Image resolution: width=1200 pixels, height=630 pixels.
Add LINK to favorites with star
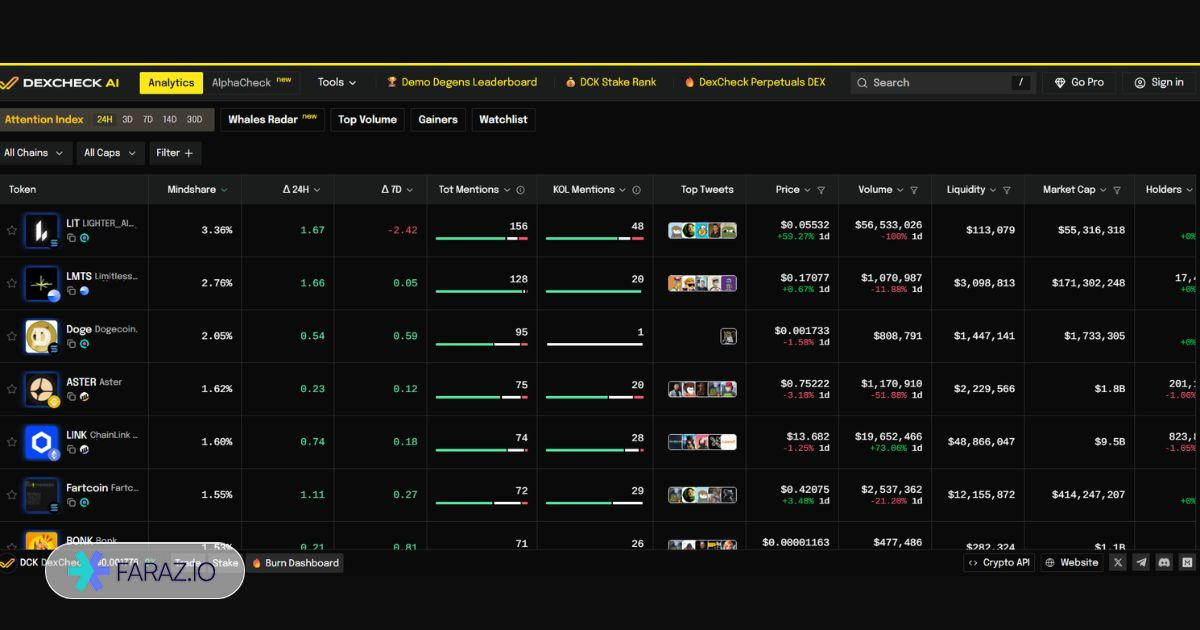[12, 442]
